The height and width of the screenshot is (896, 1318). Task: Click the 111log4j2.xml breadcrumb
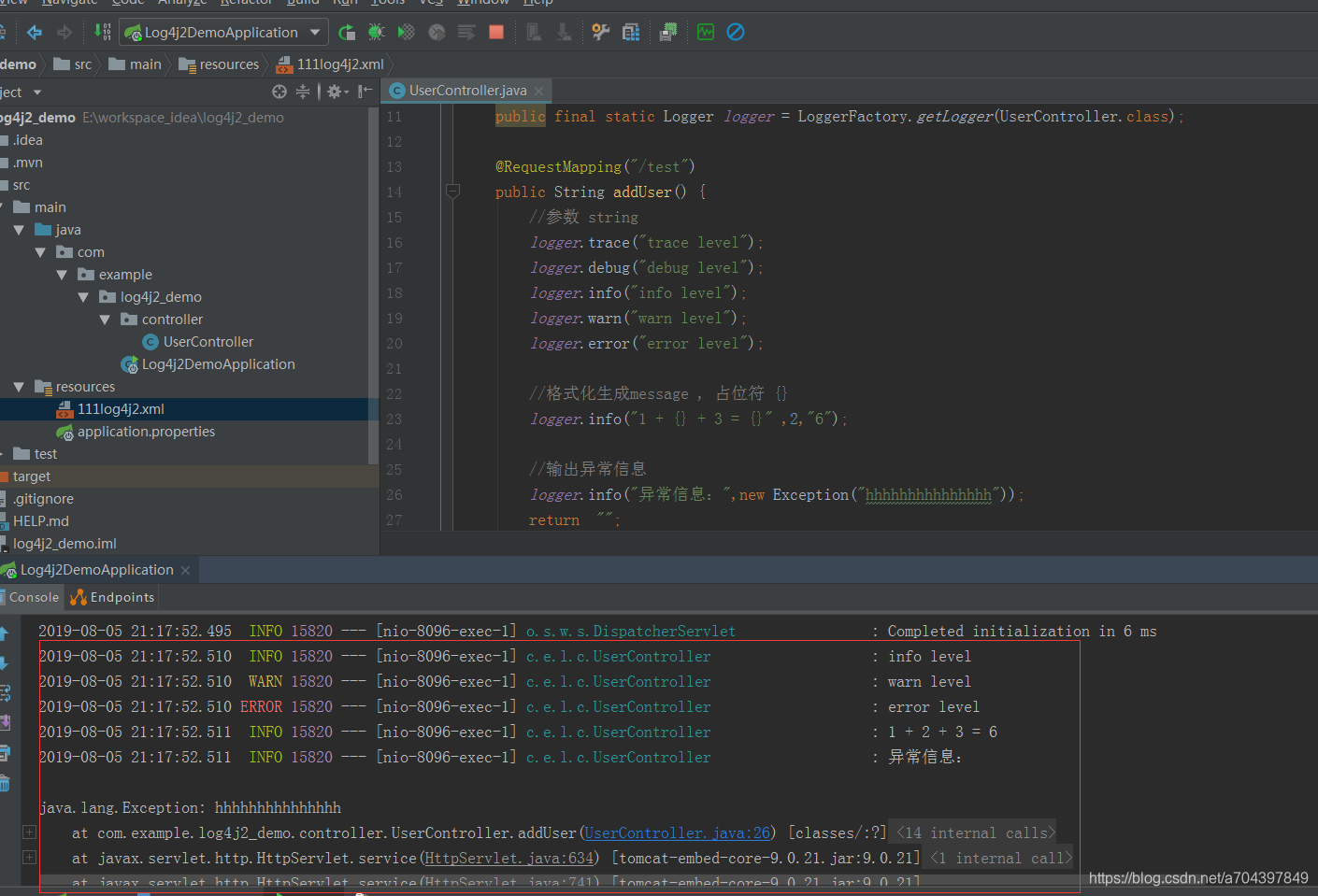[x=331, y=64]
